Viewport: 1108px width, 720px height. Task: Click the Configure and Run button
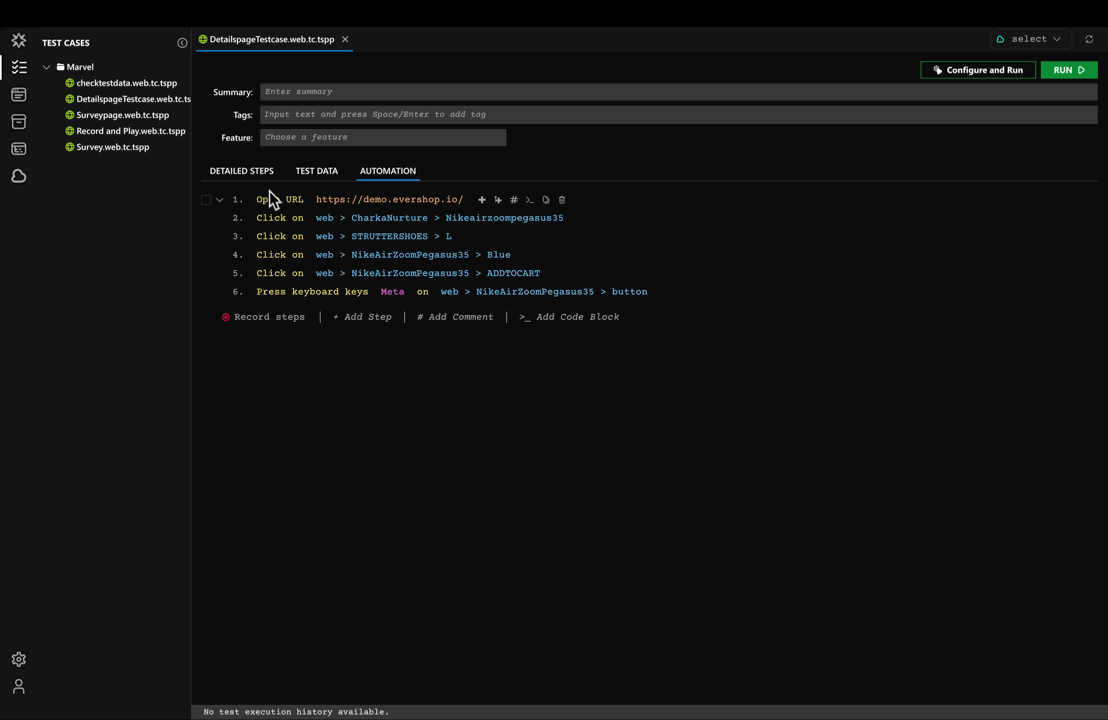tap(978, 70)
